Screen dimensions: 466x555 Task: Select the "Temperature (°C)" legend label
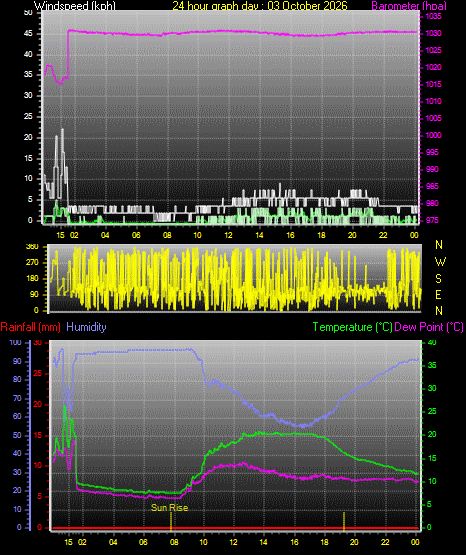352,327
